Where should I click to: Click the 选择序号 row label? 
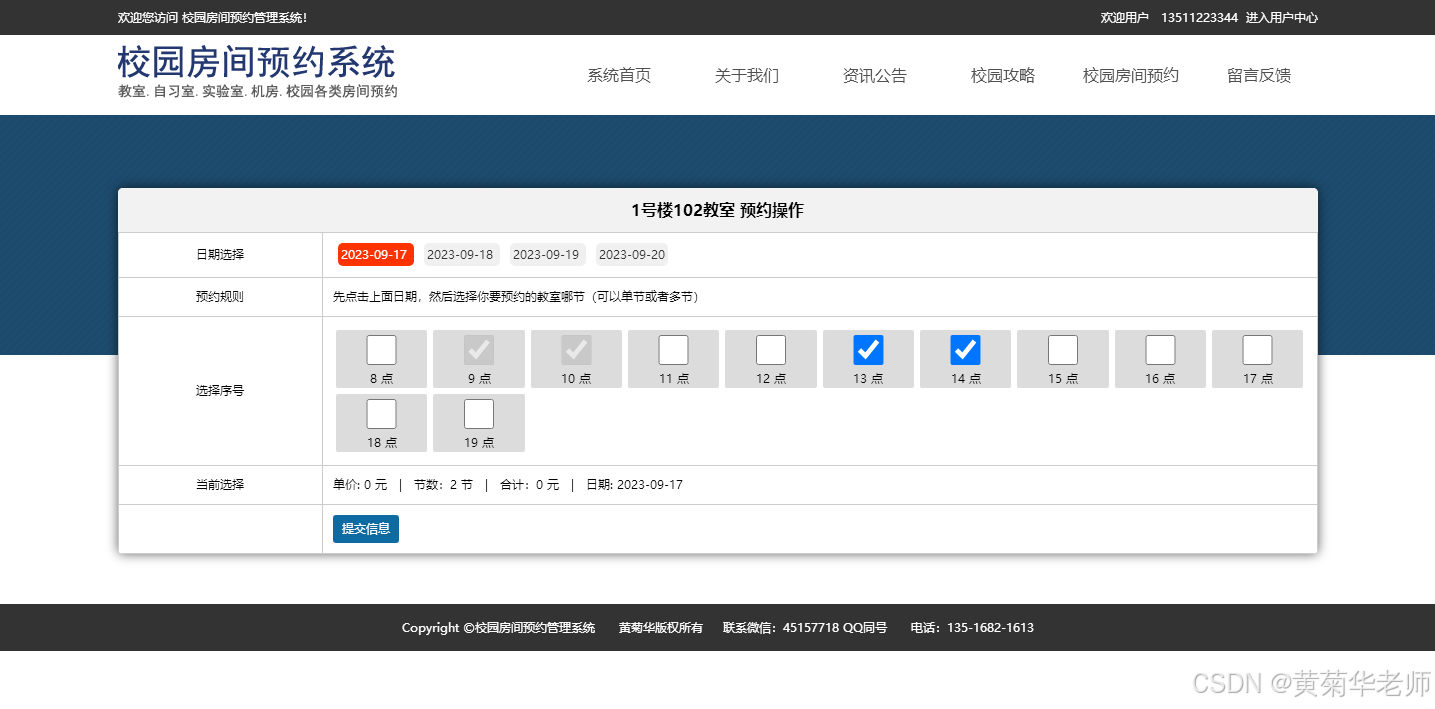(x=220, y=391)
